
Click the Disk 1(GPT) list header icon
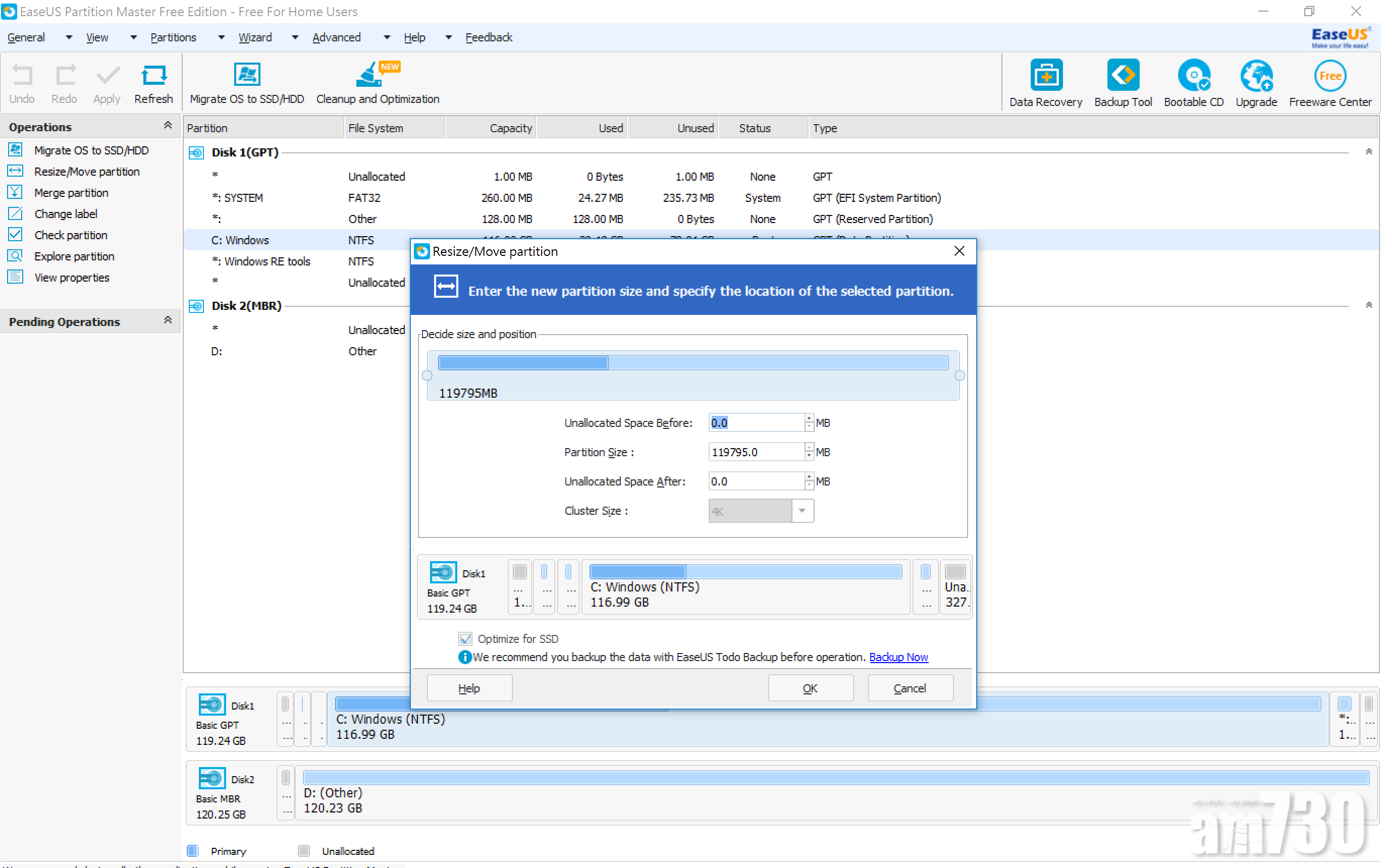[196, 153]
